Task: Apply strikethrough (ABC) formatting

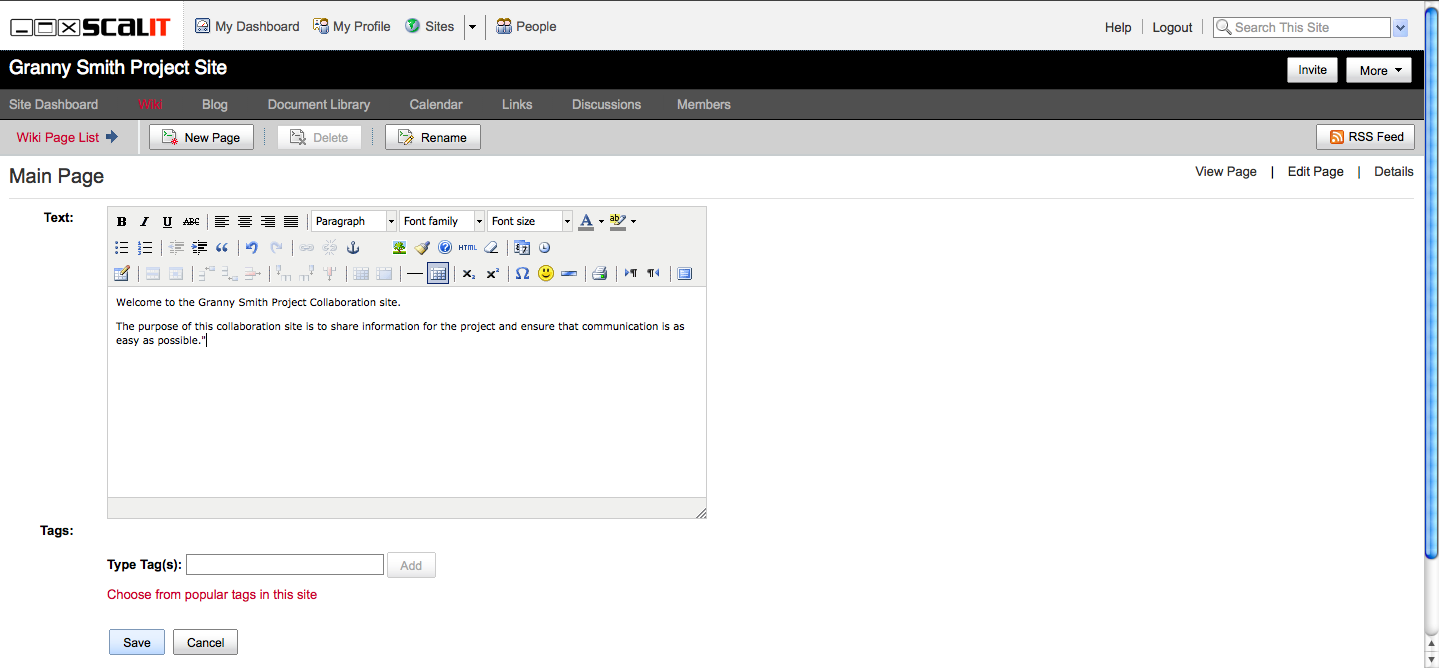Action: (191, 222)
